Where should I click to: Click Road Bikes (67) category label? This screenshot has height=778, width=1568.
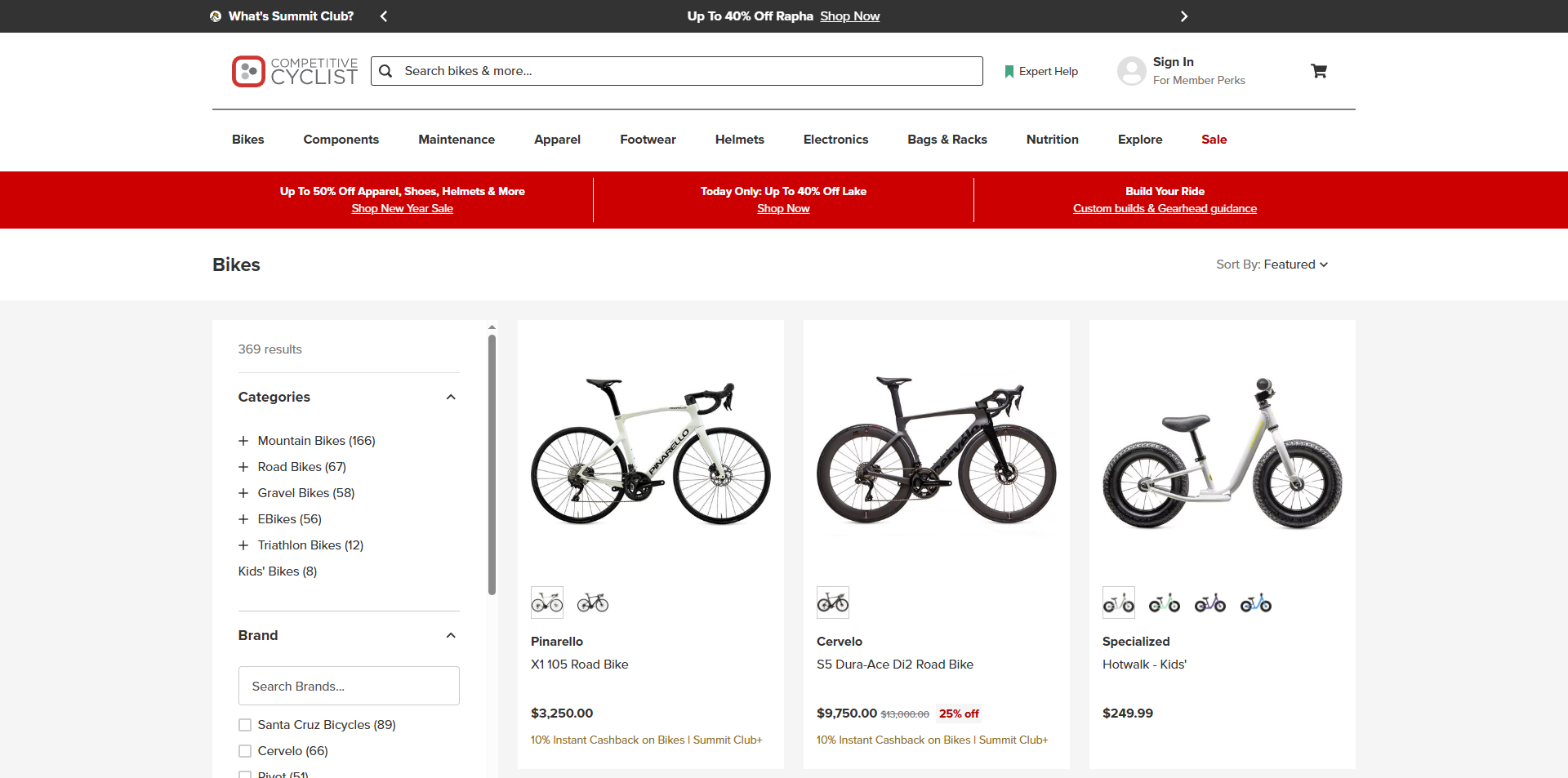pos(302,467)
